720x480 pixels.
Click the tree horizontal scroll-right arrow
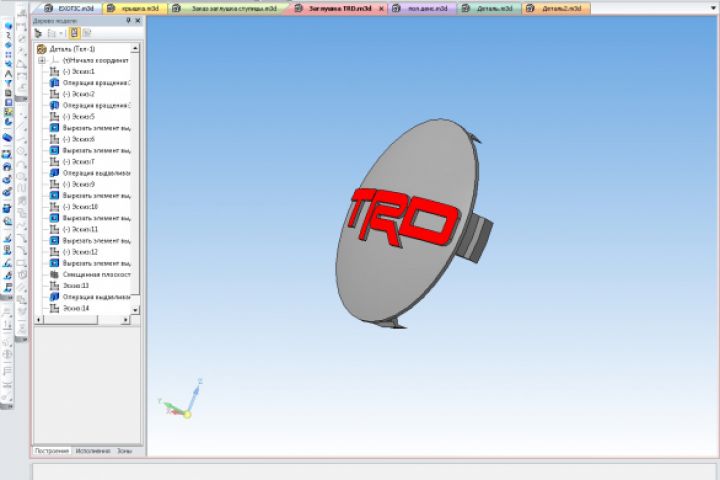tap(126, 320)
